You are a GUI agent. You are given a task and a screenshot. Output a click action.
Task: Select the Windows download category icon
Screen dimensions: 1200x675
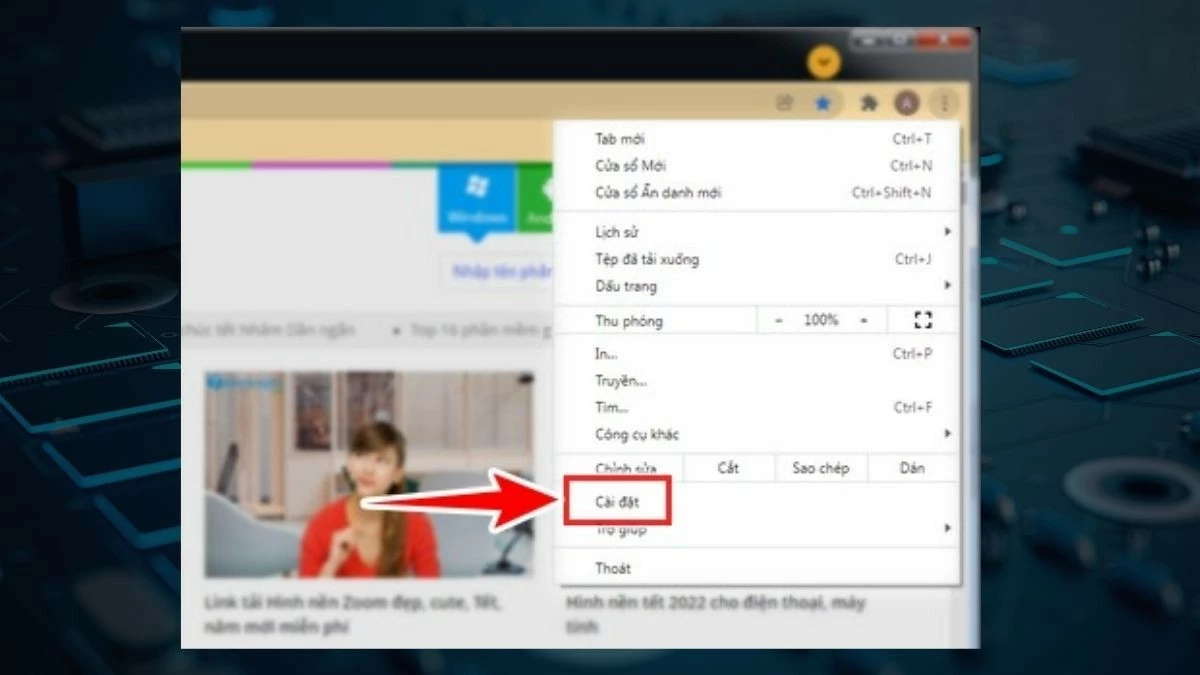tap(477, 197)
